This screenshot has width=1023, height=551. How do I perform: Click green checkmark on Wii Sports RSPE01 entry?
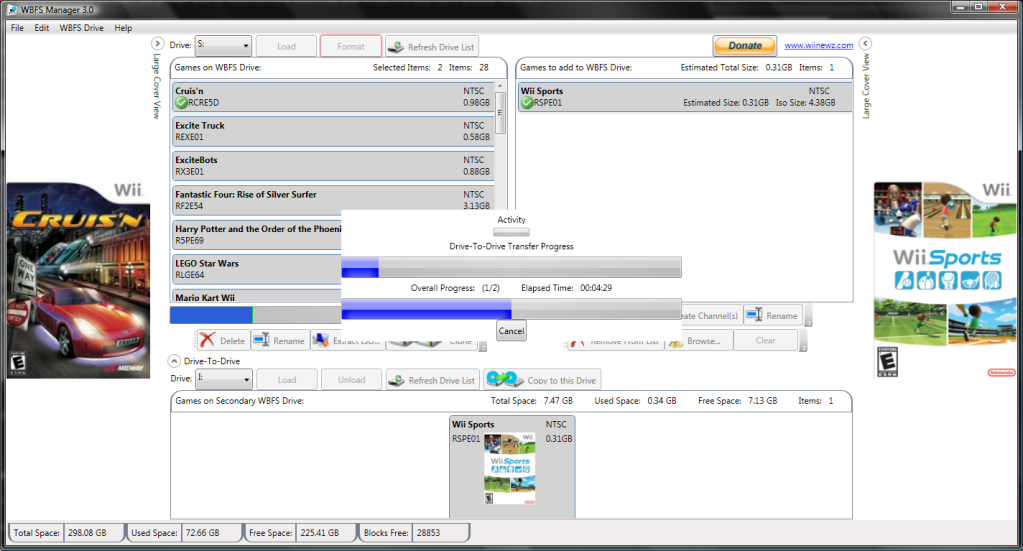click(527, 102)
